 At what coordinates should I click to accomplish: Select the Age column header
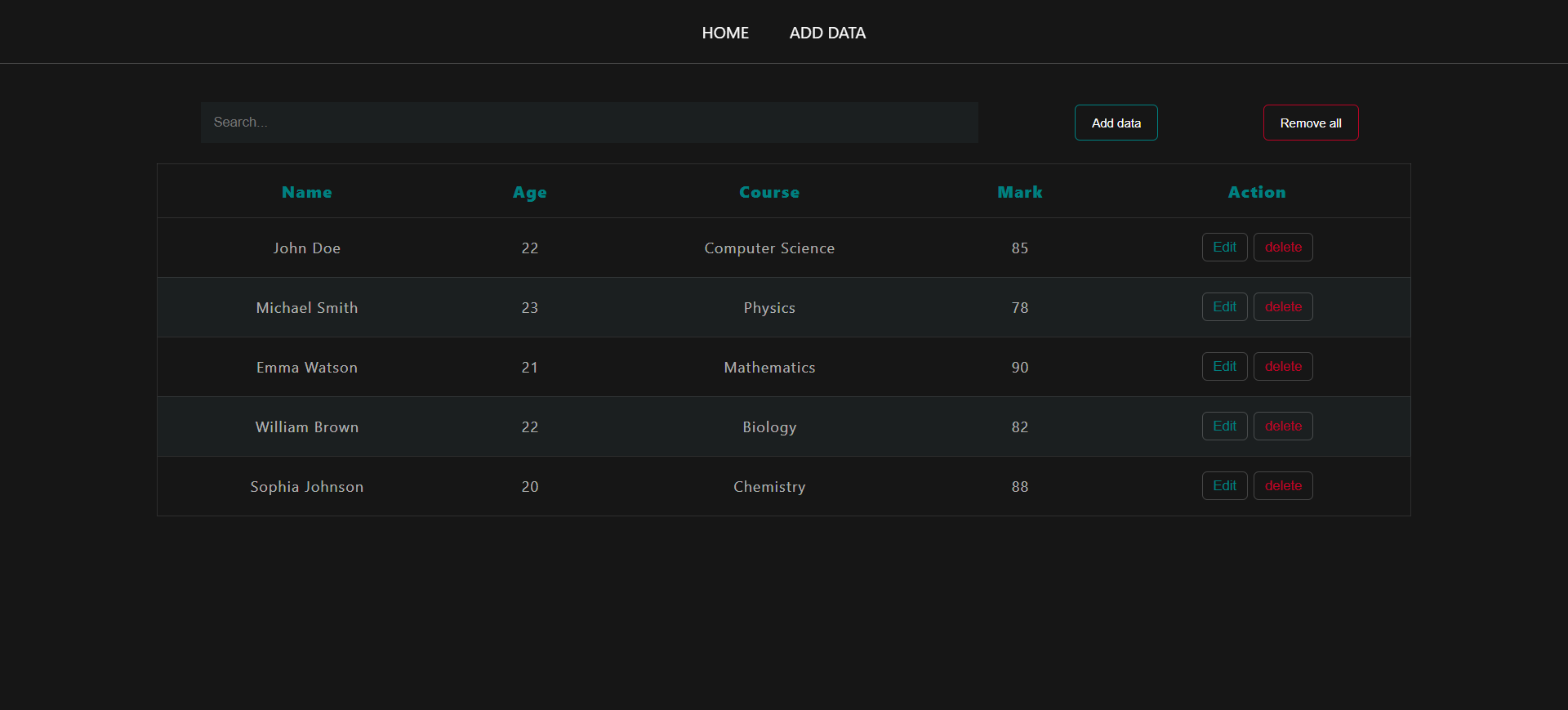pyautogui.click(x=530, y=193)
